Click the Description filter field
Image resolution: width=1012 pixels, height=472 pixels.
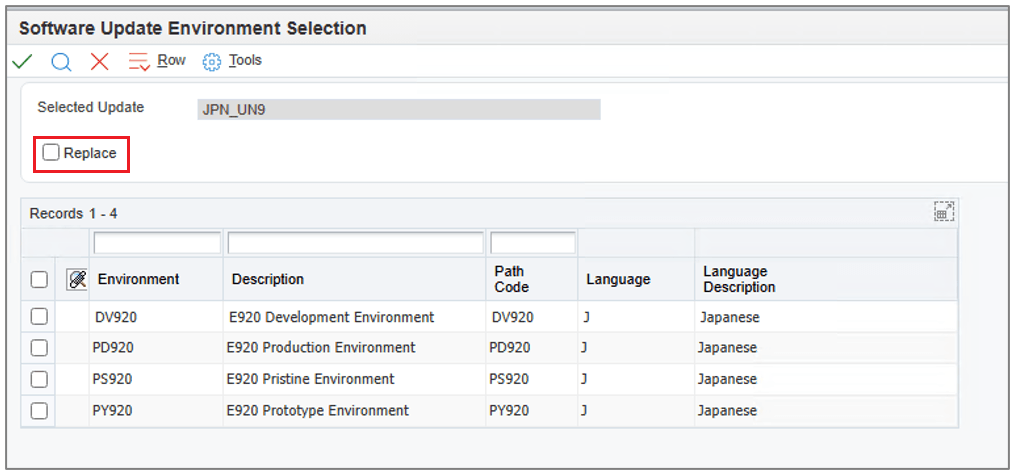(x=355, y=243)
